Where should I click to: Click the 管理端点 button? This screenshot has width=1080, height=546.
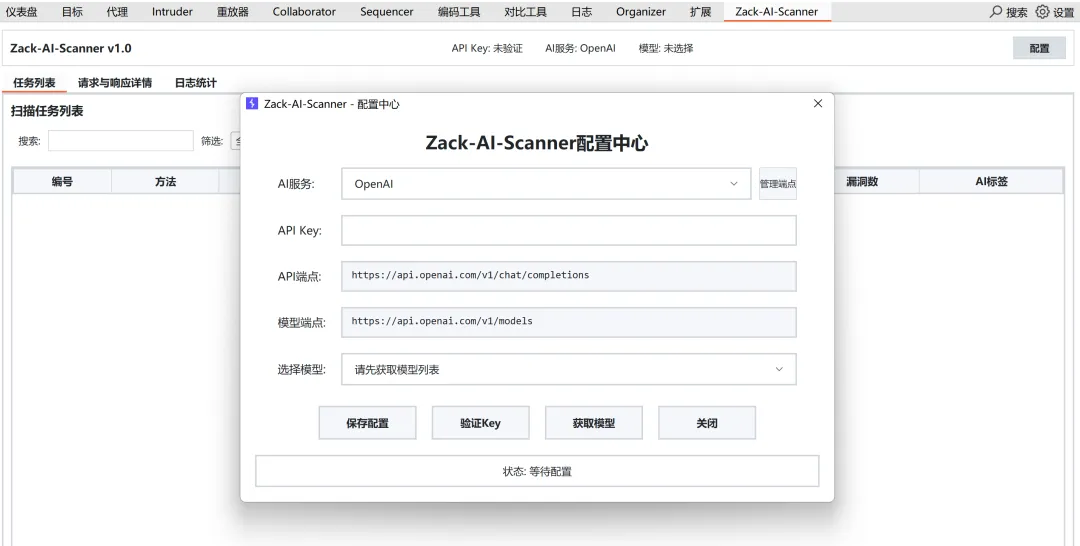click(x=778, y=184)
